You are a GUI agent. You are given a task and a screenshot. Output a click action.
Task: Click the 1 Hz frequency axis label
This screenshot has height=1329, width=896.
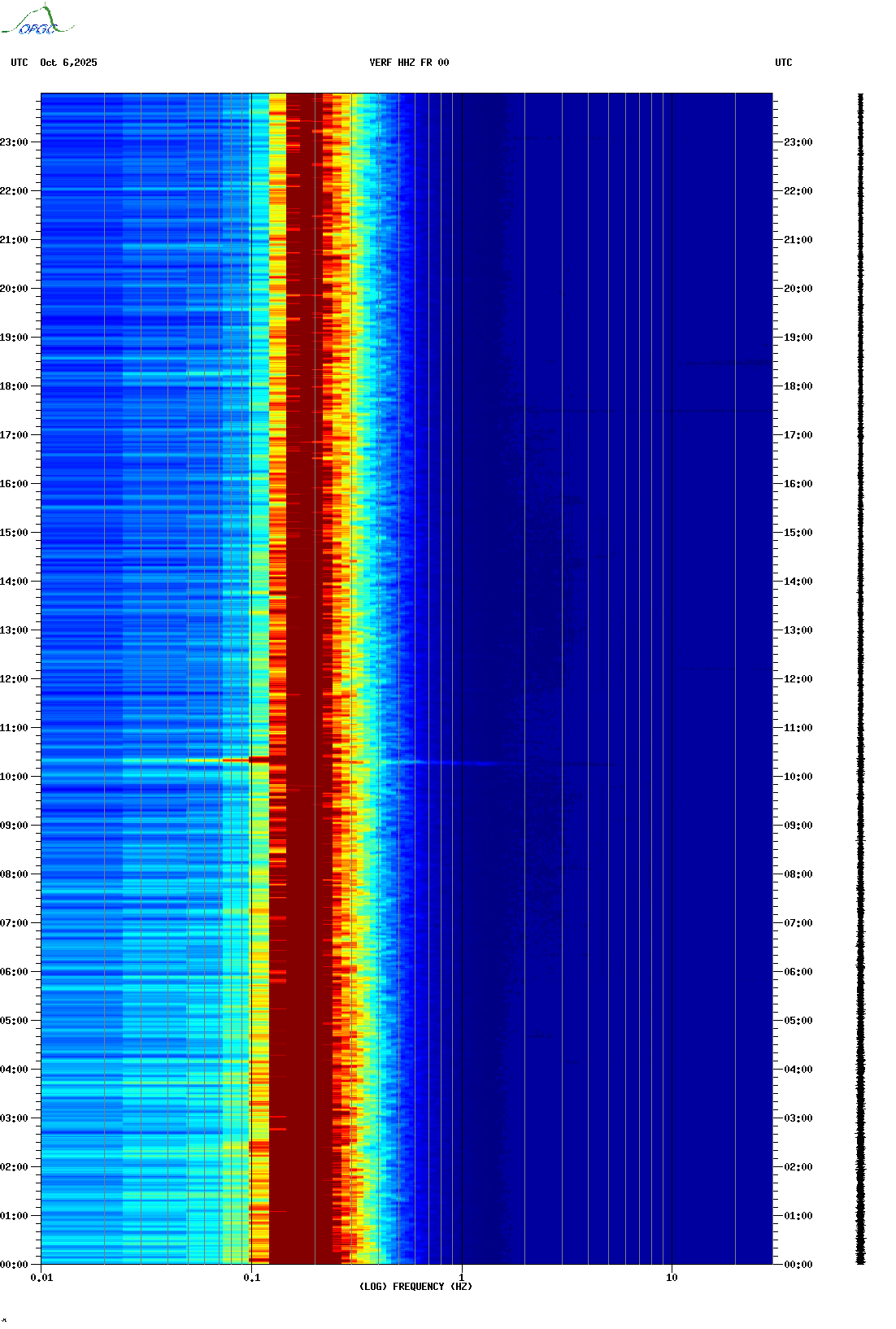click(x=462, y=1278)
